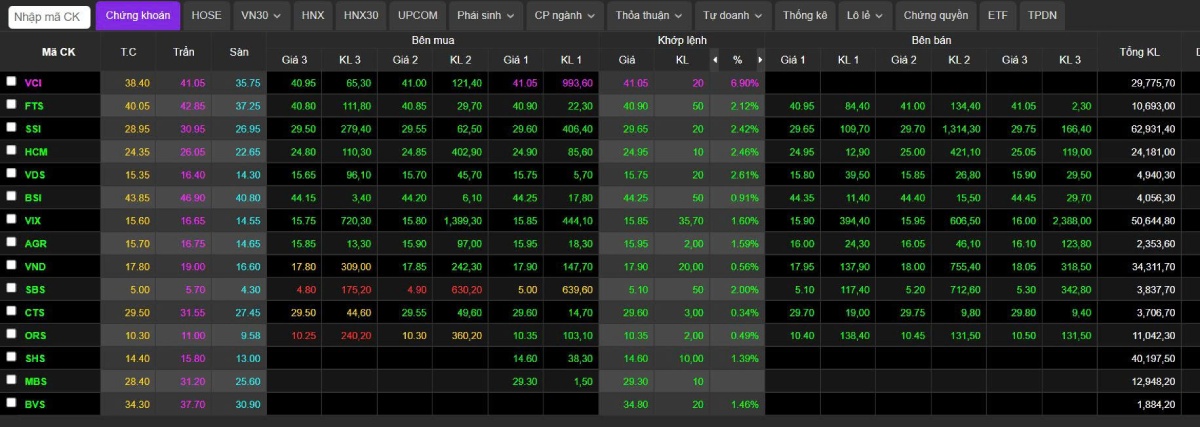
Task: Open the VND ticker symbol
Action: (34, 266)
